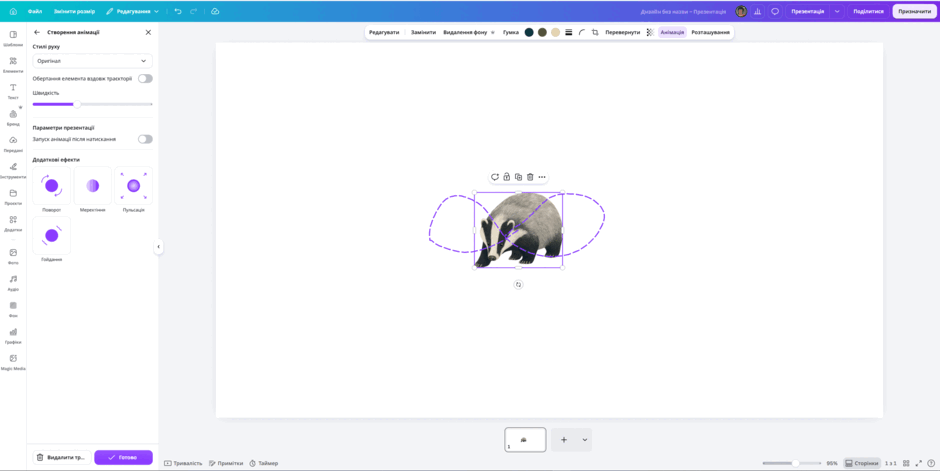940x471 pixels.
Task: Open the Файл menu
Action: click(x=35, y=11)
